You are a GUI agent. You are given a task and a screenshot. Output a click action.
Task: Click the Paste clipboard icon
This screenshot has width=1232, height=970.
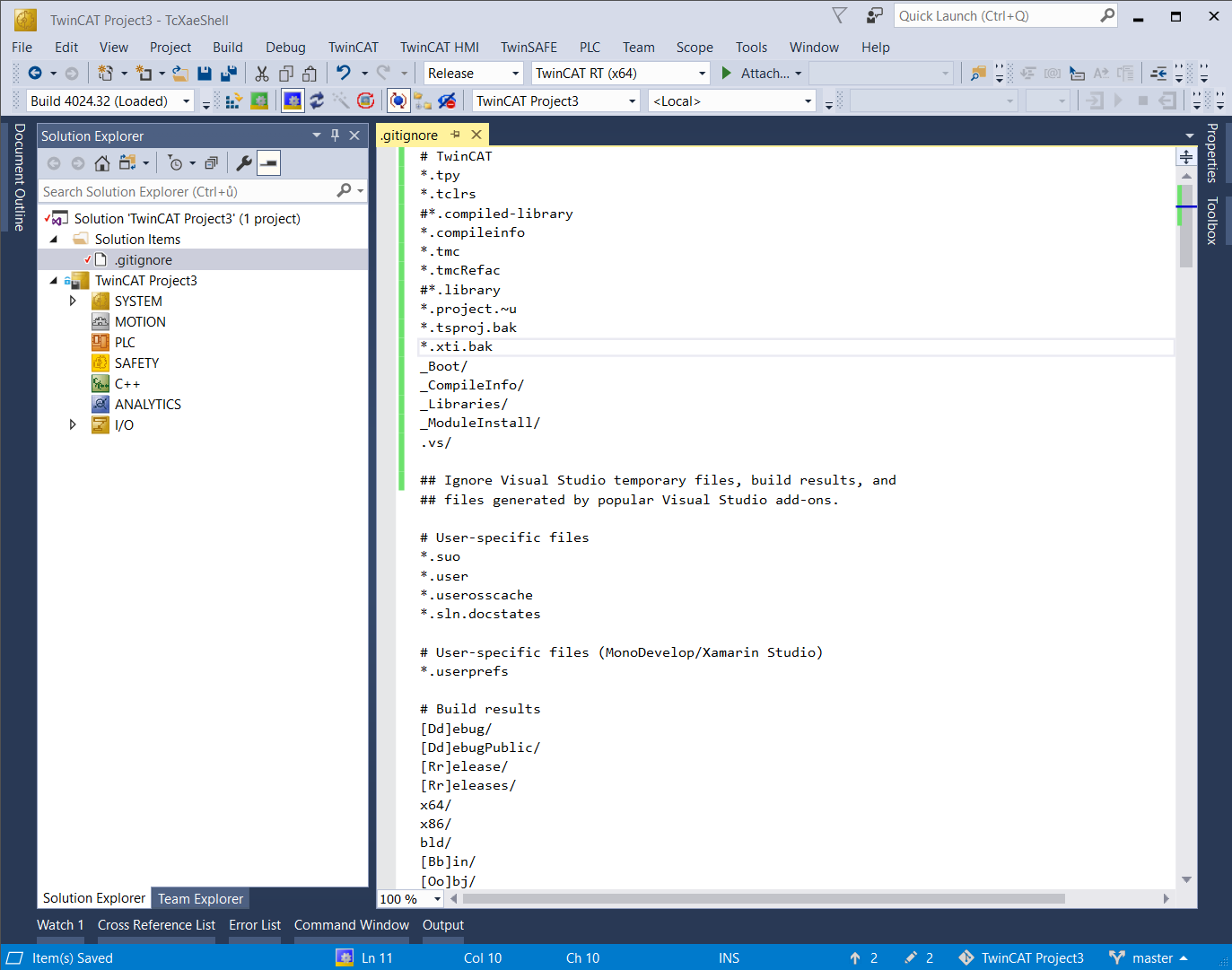310,74
